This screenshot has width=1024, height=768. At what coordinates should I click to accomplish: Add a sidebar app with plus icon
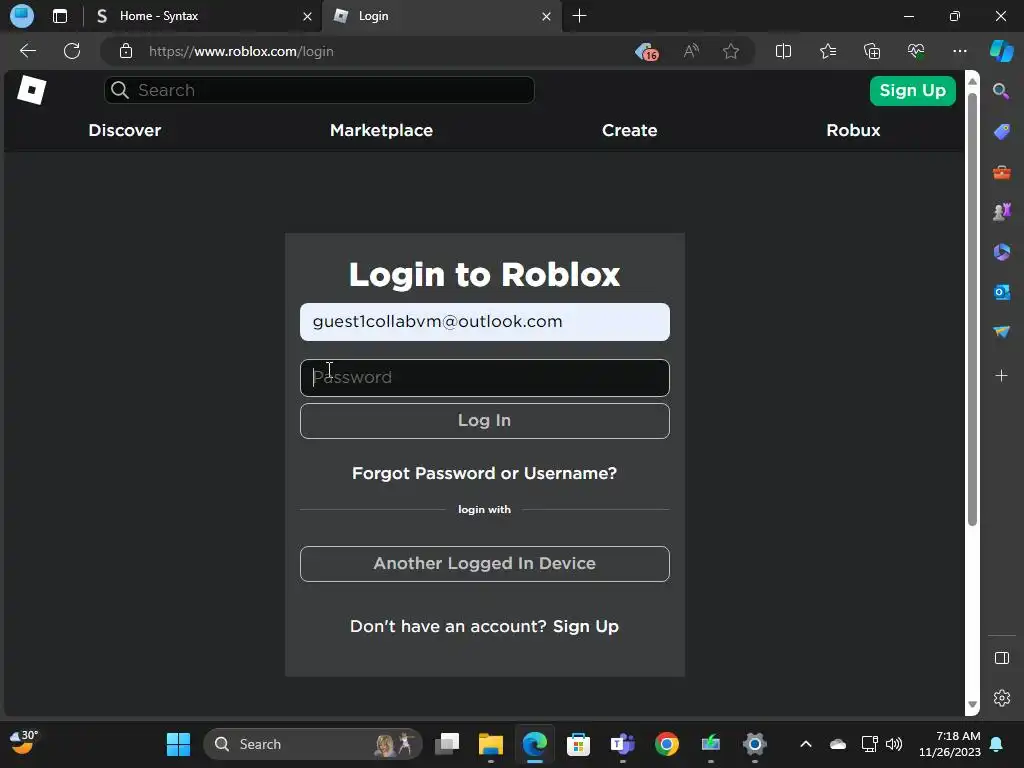click(x=1001, y=376)
